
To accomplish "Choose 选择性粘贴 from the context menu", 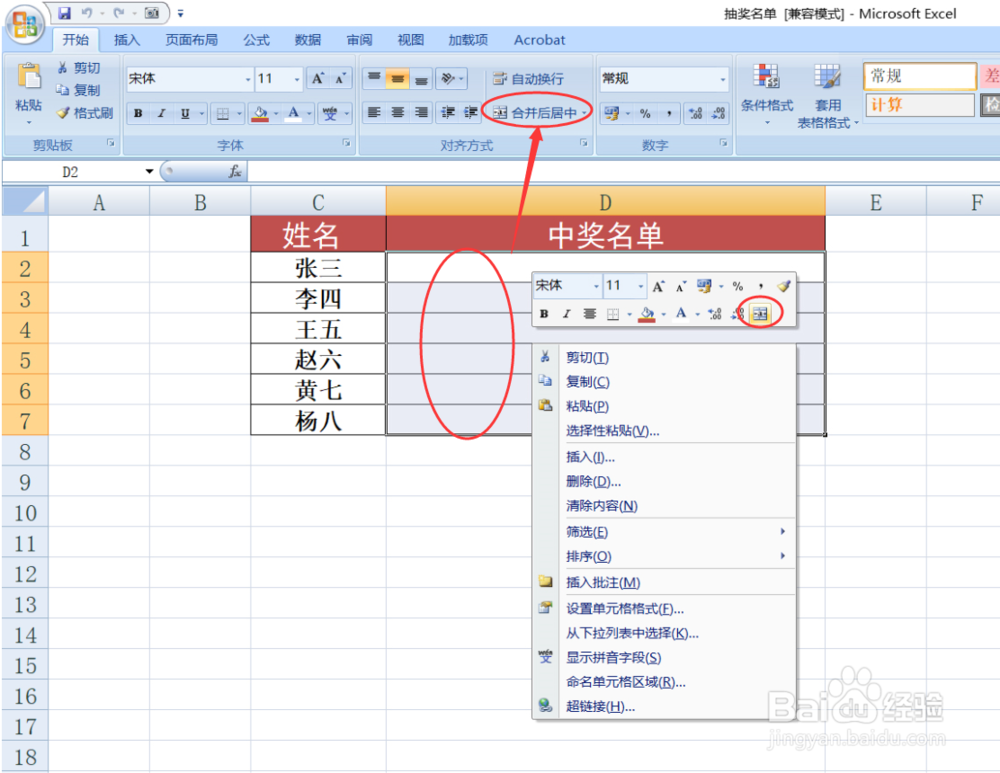I will point(615,431).
